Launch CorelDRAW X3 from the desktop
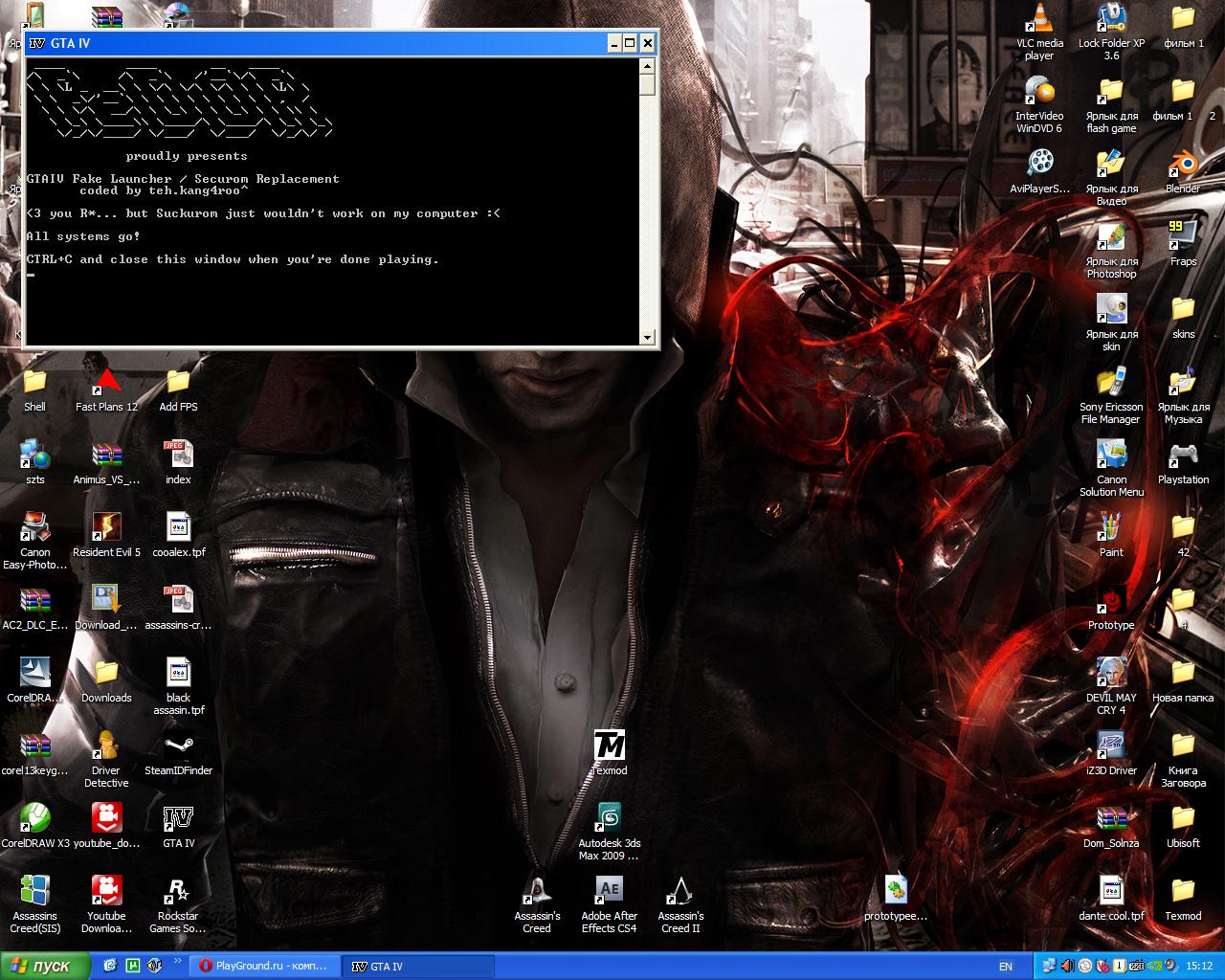Viewport: 1225px width, 980px height. (x=35, y=825)
